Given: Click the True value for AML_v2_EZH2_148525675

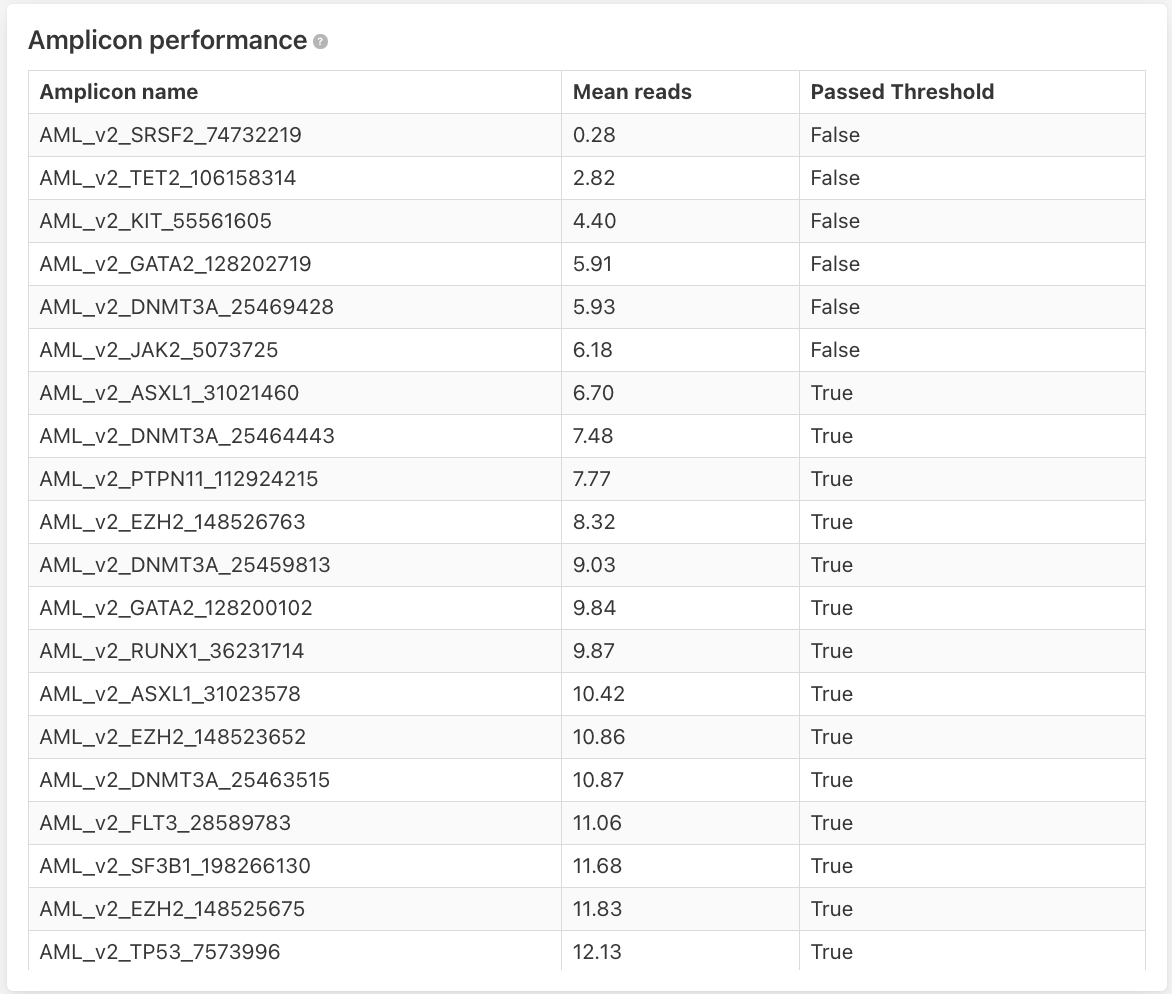Looking at the screenshot, I should tap(832, 909).
